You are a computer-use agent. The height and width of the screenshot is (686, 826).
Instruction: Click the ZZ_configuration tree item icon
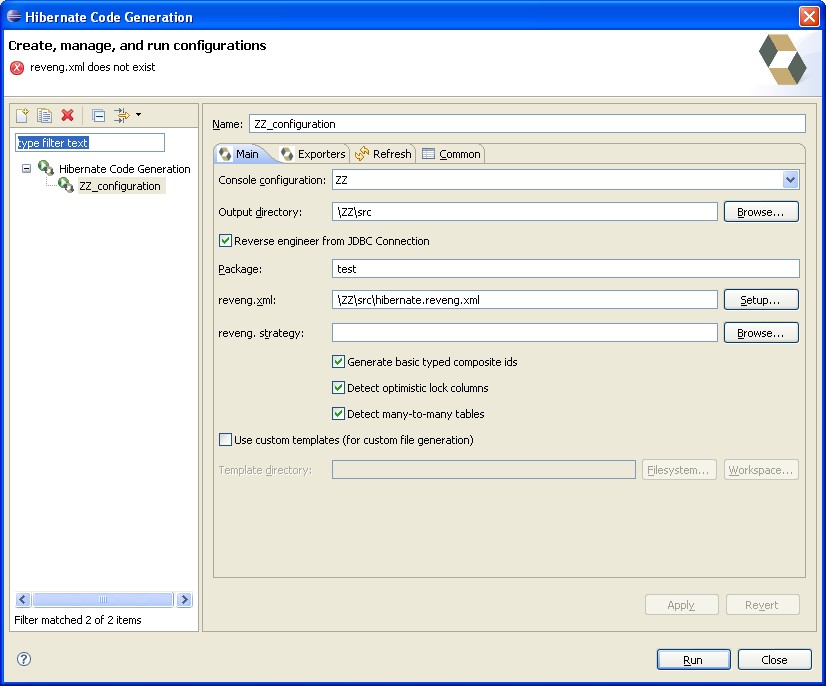pyautogui.click(x=66, y=185)
